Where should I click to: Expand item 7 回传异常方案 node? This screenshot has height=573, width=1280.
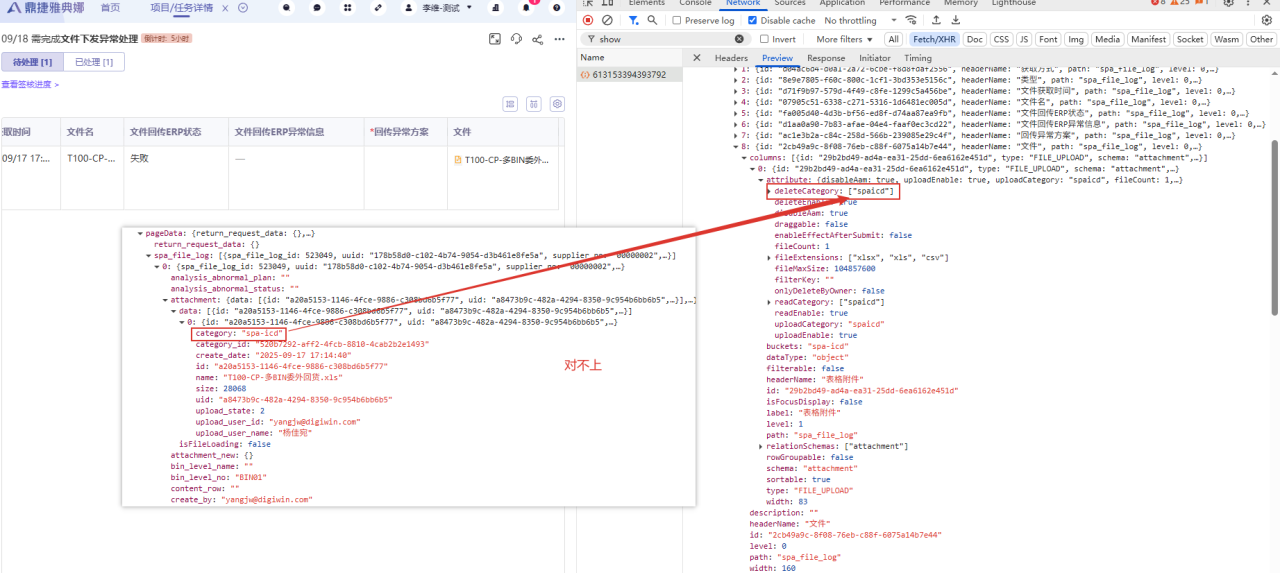[x=735, y=135]
